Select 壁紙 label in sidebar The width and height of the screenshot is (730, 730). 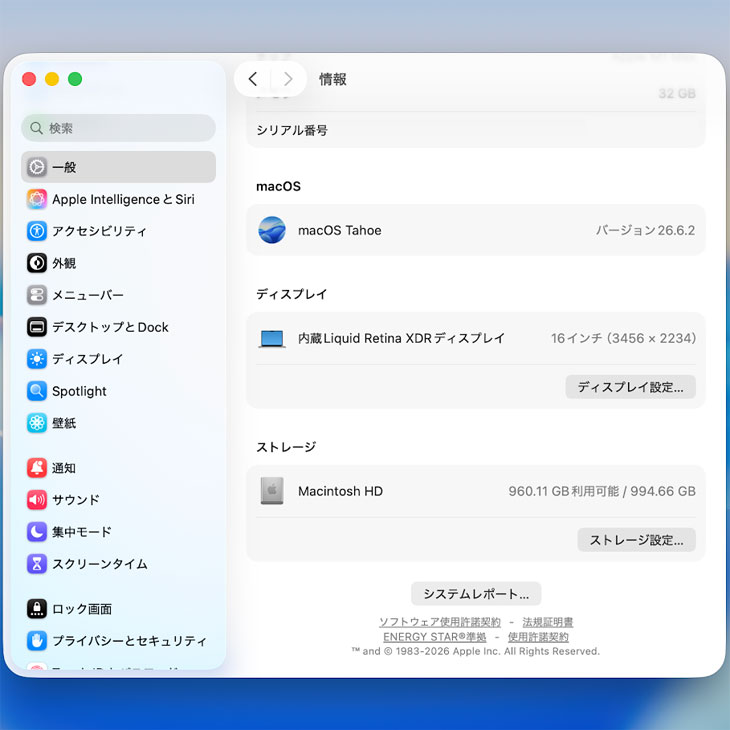point(64,423)
